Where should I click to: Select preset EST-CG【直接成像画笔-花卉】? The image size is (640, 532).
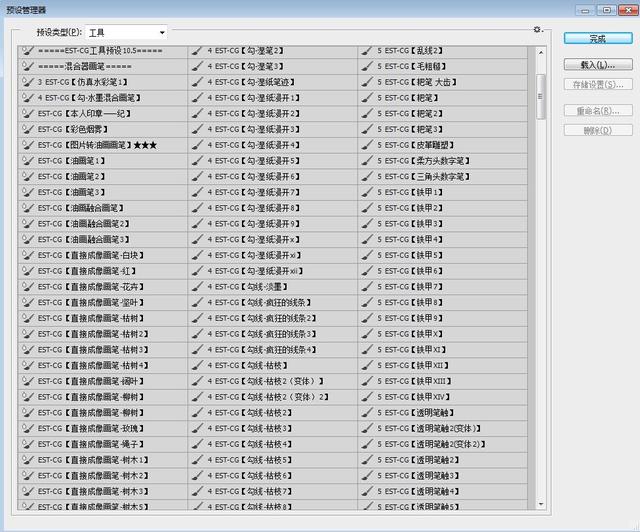click(103, 287)
